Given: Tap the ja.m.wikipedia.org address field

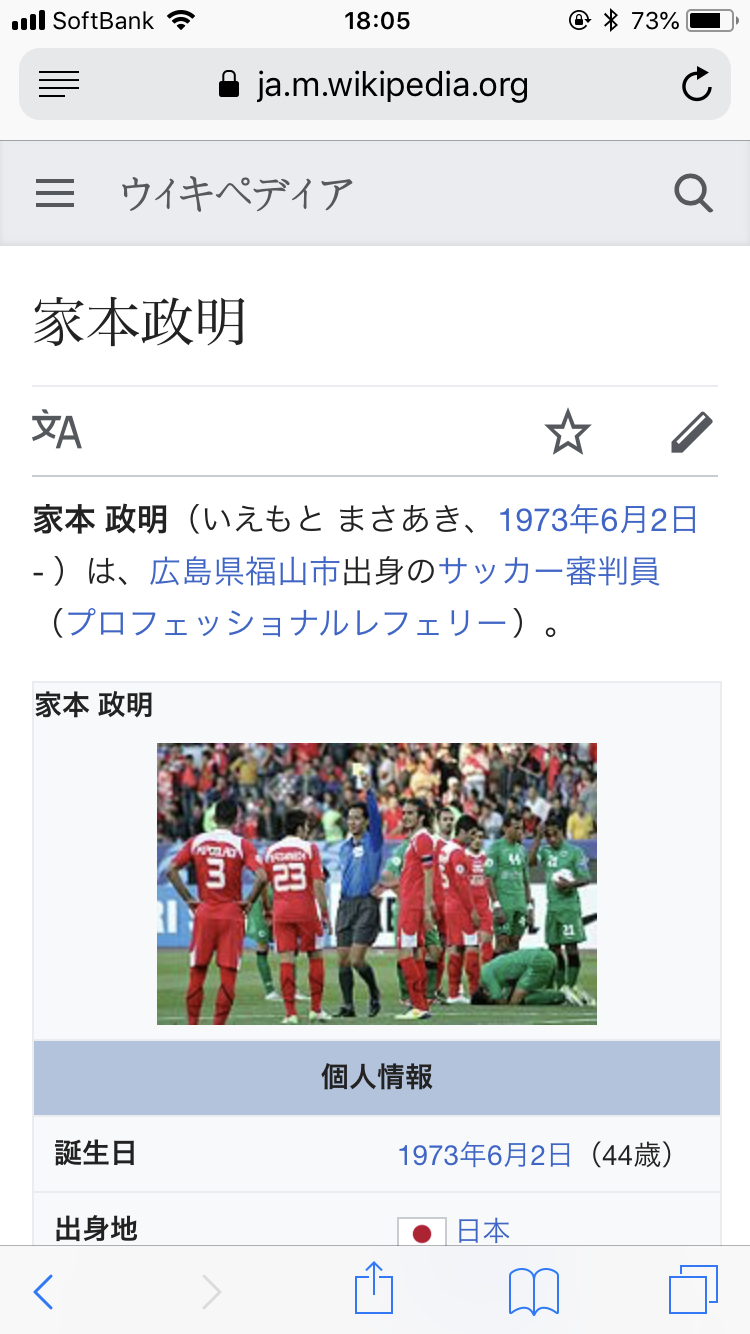Looking at the screenshot, I should coord(375,85).
